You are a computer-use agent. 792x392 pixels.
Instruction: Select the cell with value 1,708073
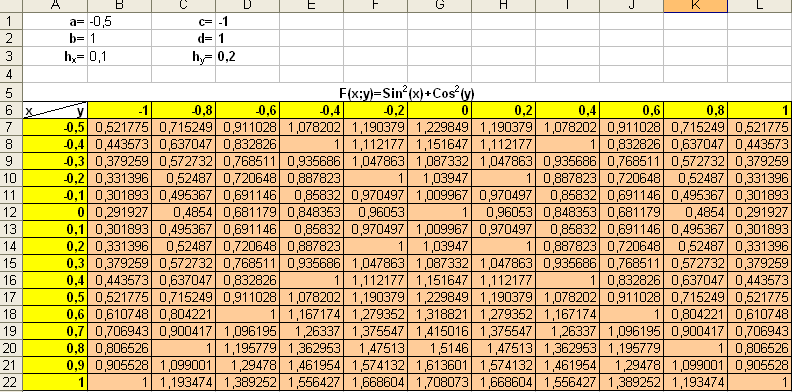[439, 382]
